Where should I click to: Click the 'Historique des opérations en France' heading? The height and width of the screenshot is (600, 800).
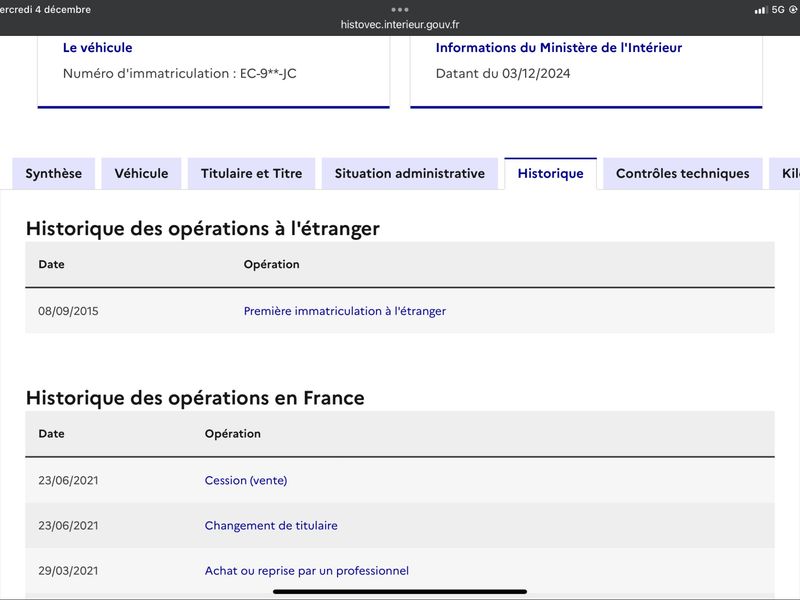[x=195, y=397]
